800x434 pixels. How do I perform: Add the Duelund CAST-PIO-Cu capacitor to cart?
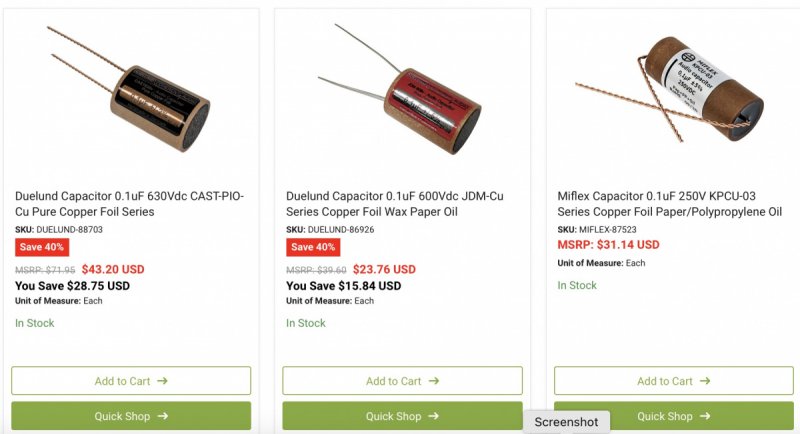coord(130,381)
